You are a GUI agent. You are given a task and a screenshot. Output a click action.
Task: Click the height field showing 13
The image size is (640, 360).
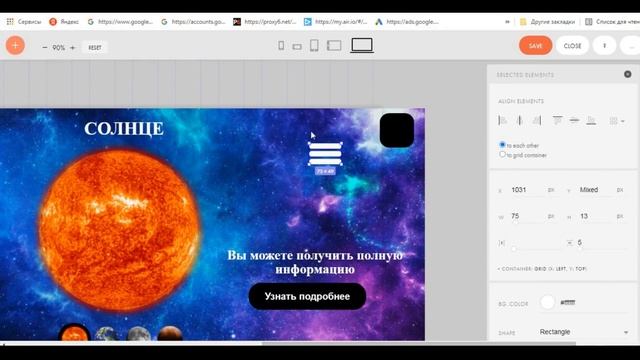596,216
